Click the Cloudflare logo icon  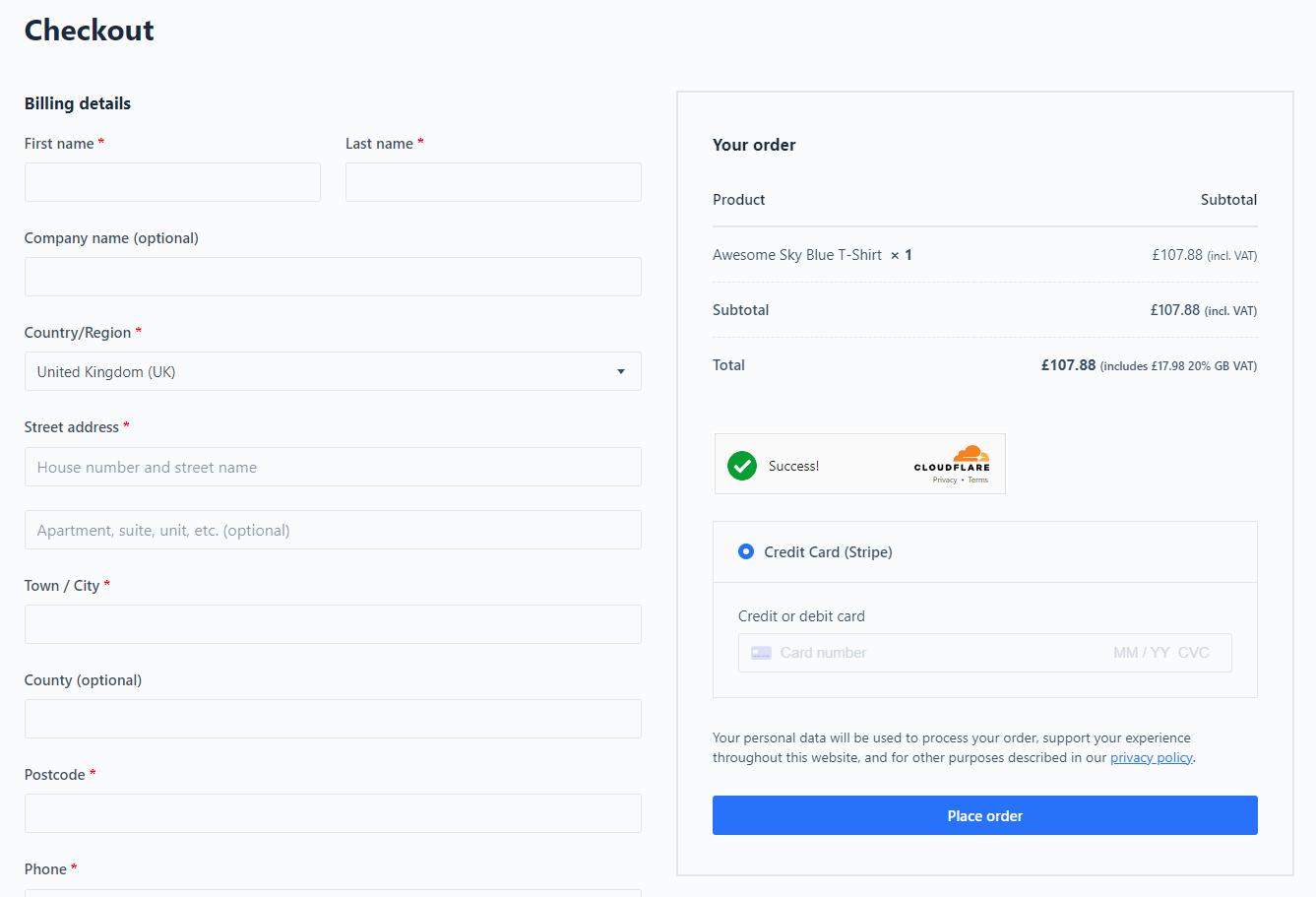click(952, 459)
